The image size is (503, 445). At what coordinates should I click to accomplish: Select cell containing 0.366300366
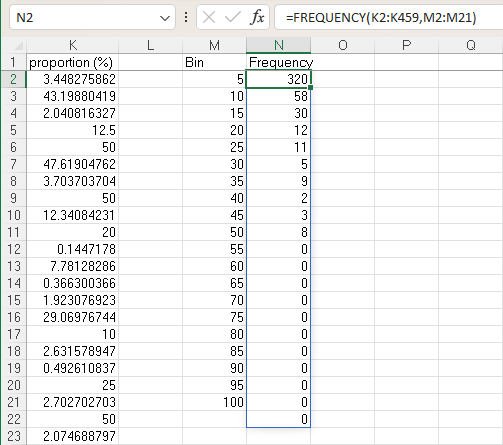click(x=73, y=283)
